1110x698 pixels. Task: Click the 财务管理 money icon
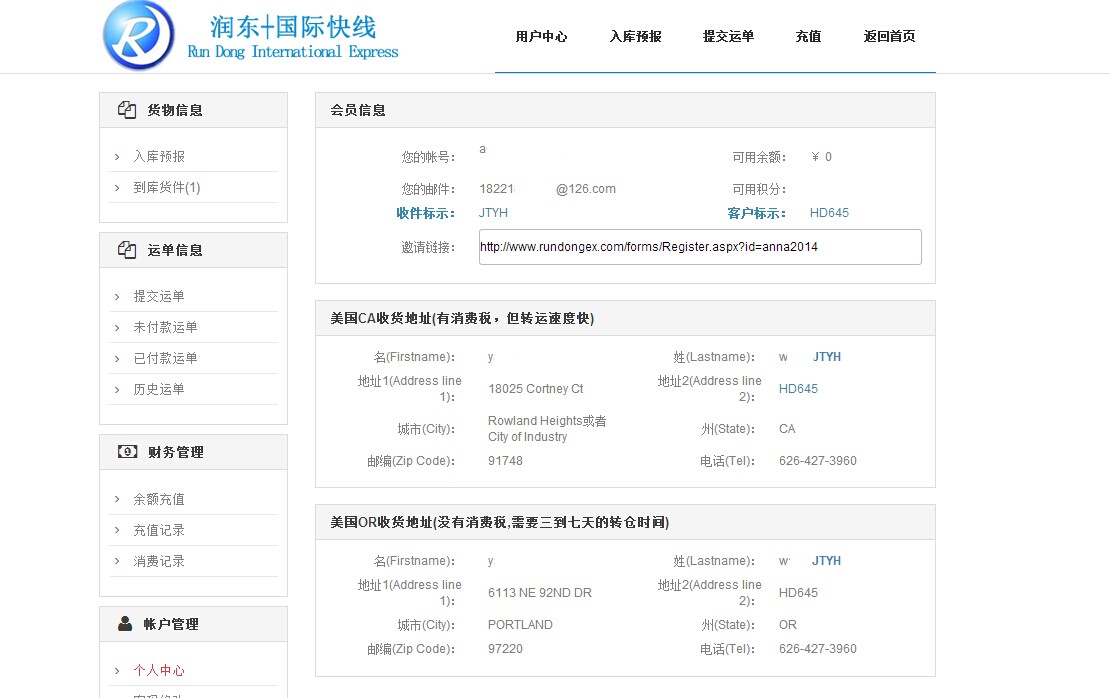pyautogui.click(x=127, y=452)
